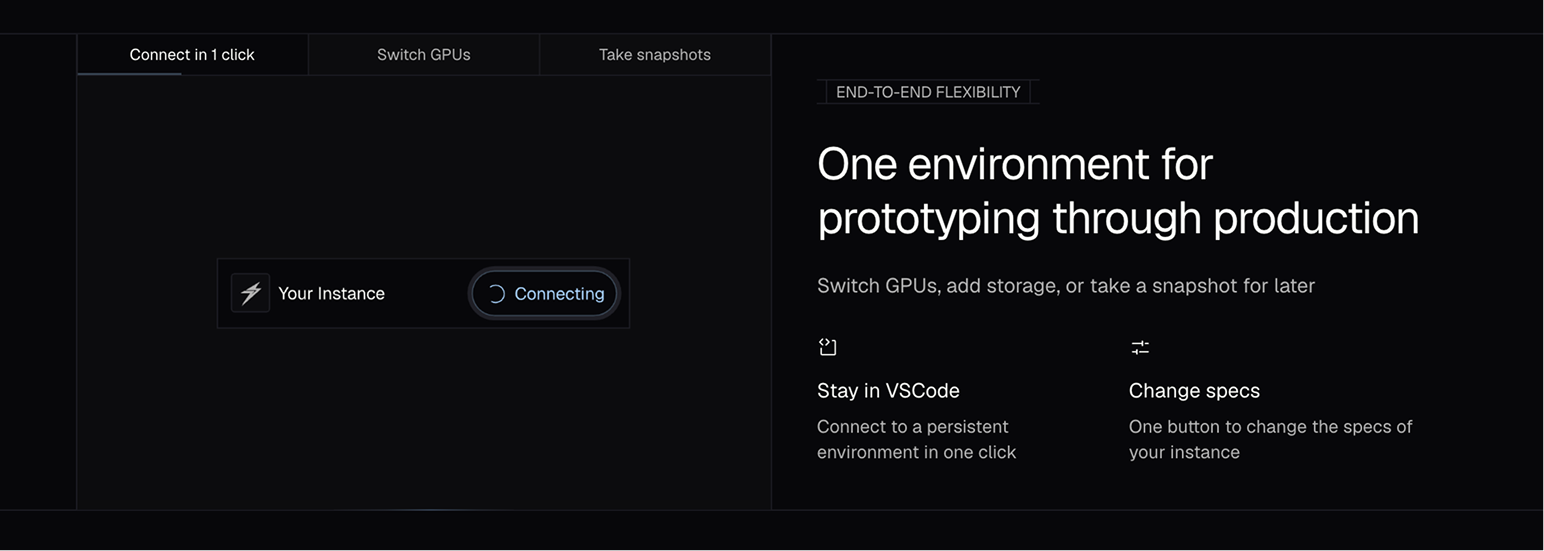Click the Your Instance label
1544x551 pixels.
click(331, 294)
